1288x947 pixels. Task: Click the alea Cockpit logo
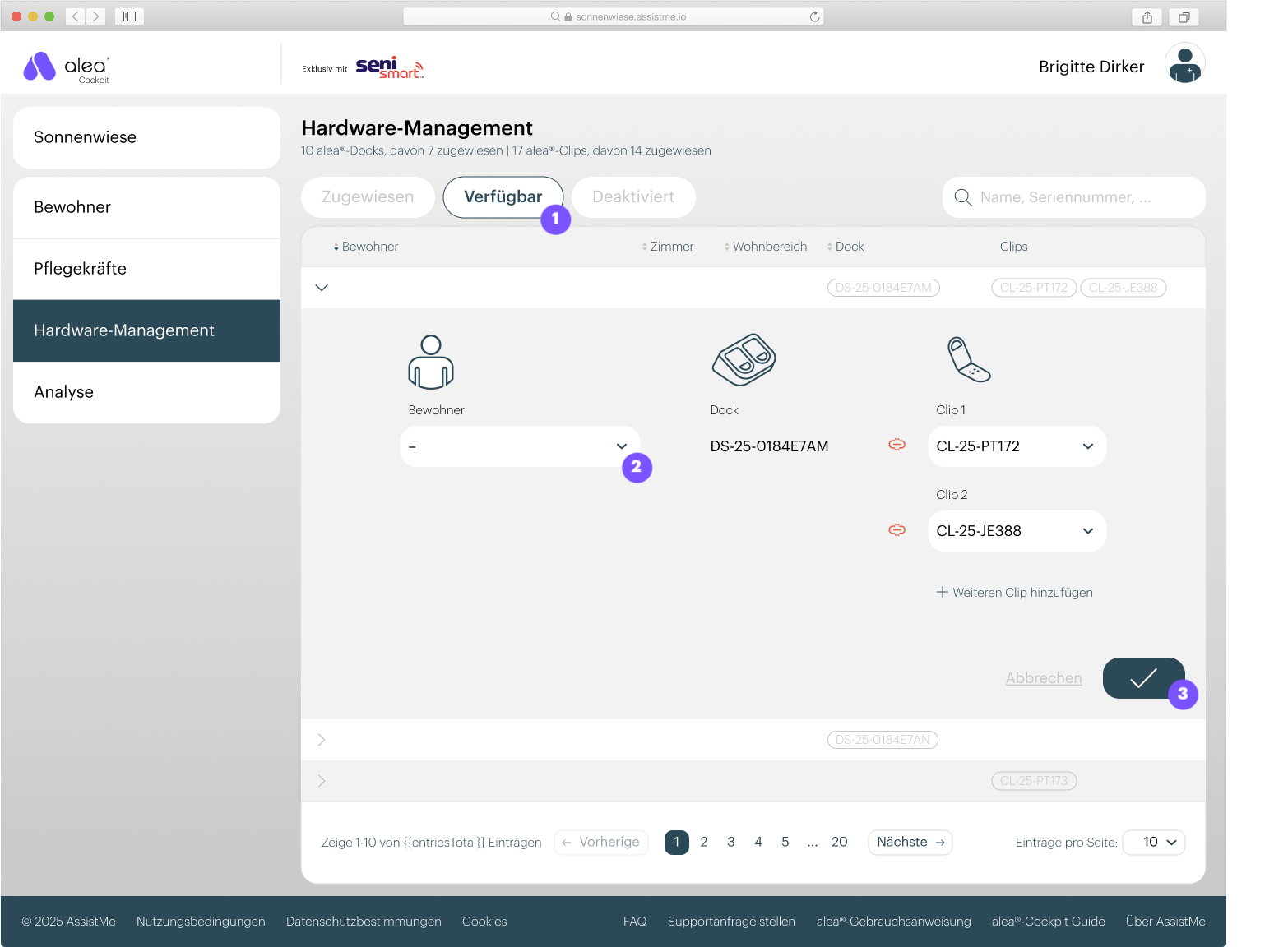tap(67, 67)
